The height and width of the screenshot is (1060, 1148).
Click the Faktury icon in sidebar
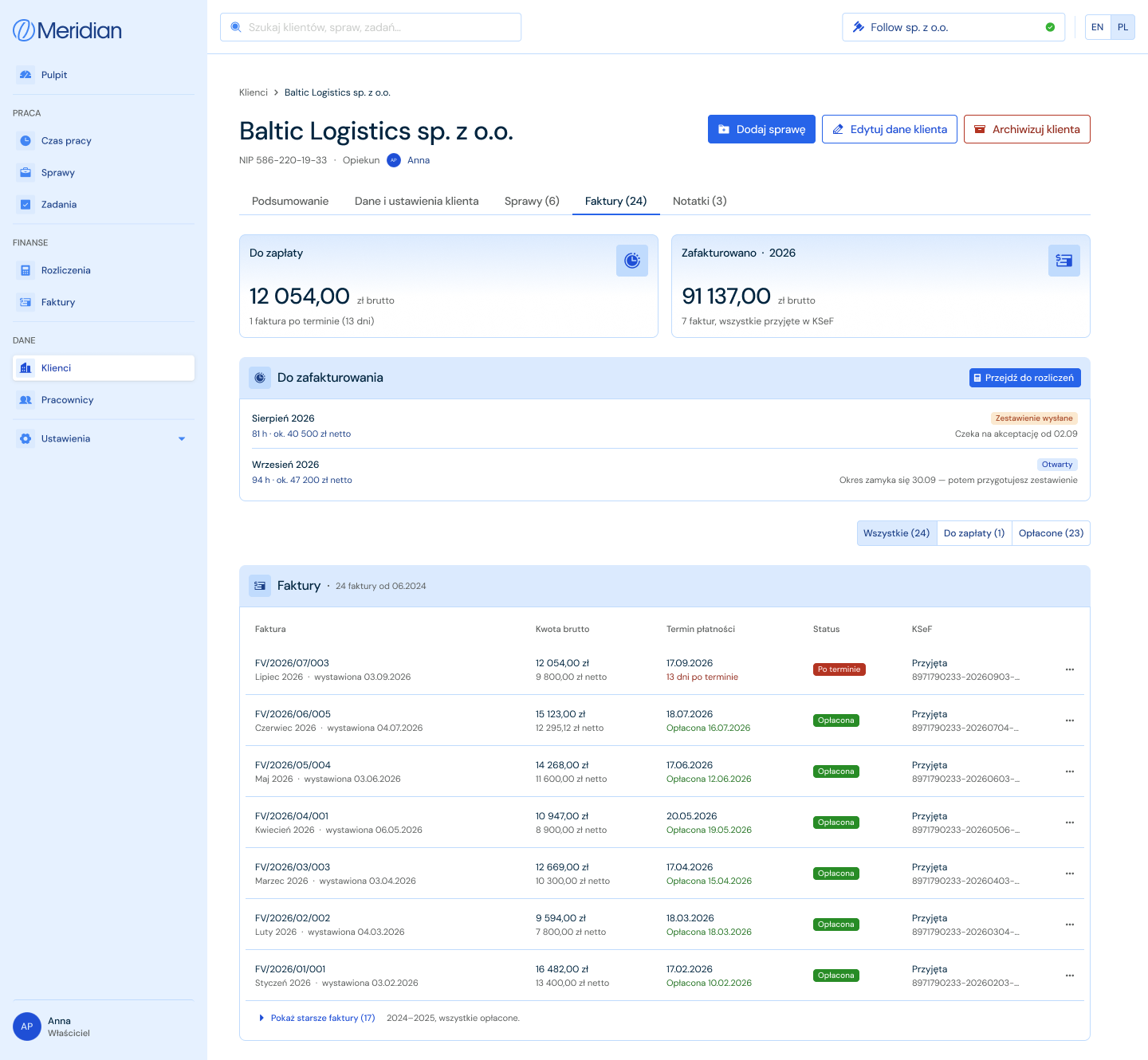[26, 302]
